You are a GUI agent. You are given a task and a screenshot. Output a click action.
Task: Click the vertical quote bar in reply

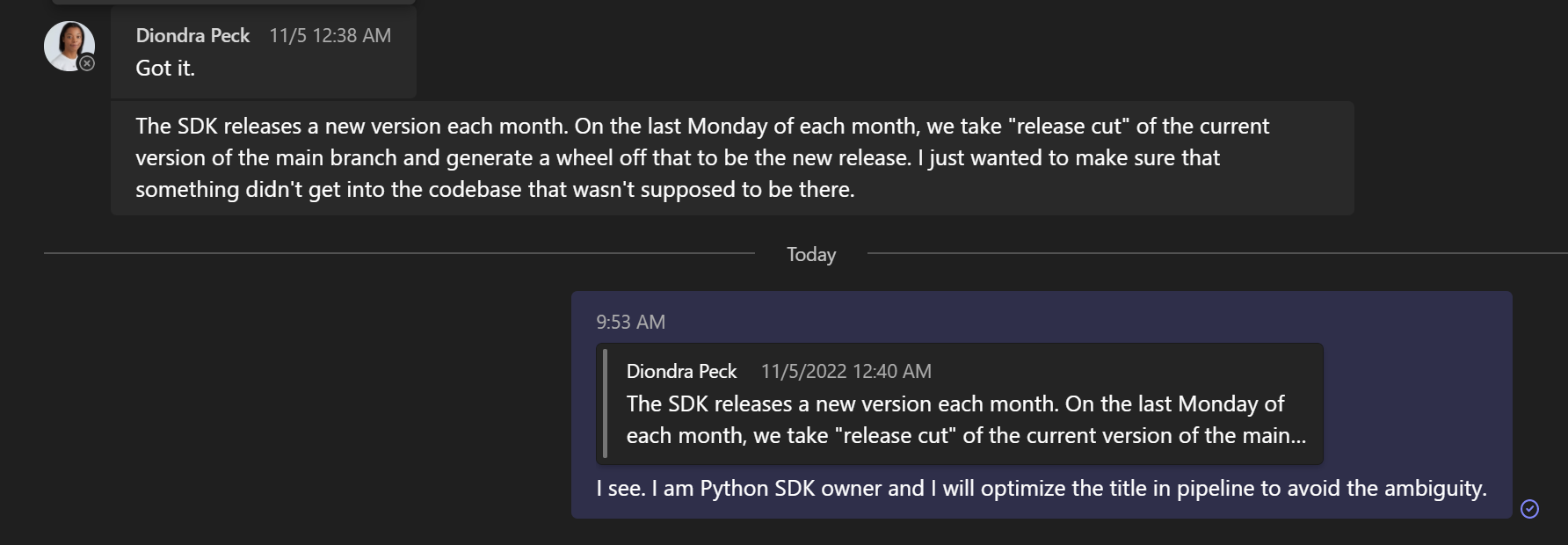pyautogui.click(x=605, y=403)
